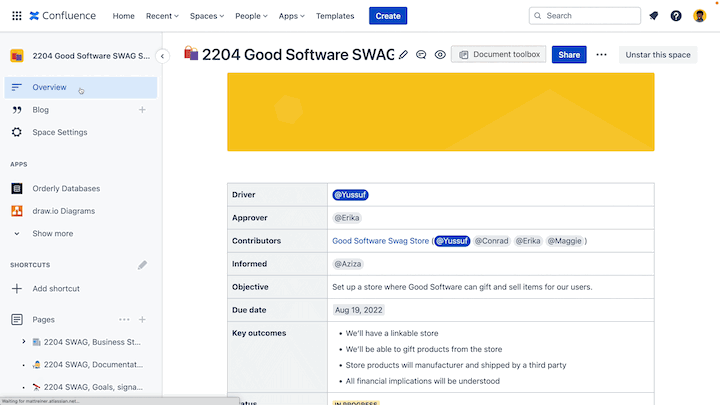The height and width of the screenshot is (405, 720).
Task: Click the @Aziza mention in Informed row
Action: point(348,264)
